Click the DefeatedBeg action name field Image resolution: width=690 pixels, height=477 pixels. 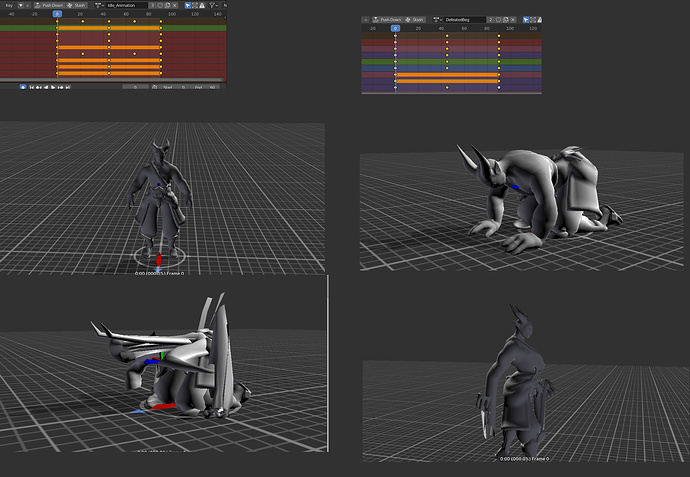coord(465,20)
